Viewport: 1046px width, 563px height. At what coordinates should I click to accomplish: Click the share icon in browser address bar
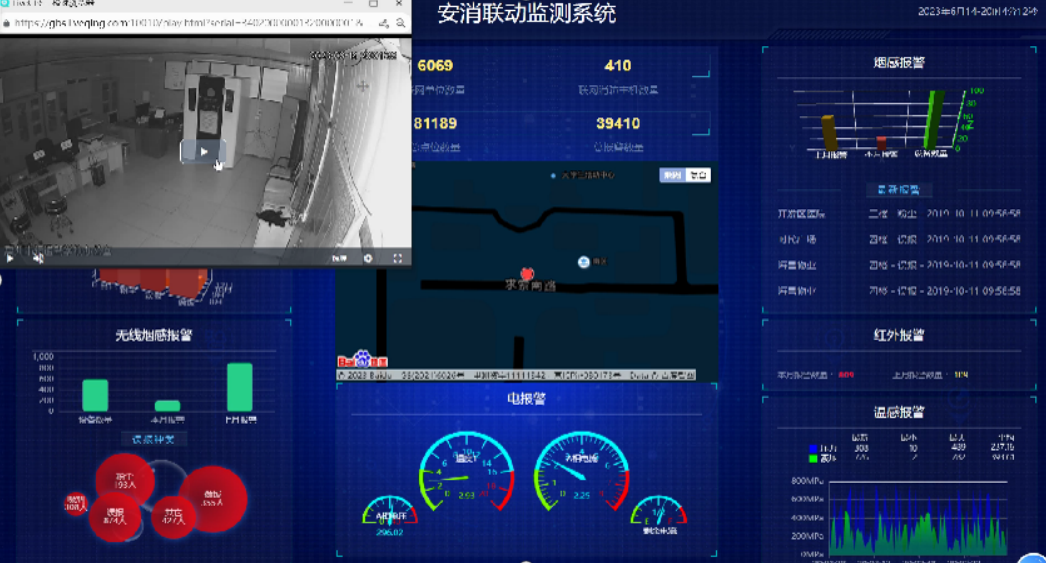pos(382,23)
